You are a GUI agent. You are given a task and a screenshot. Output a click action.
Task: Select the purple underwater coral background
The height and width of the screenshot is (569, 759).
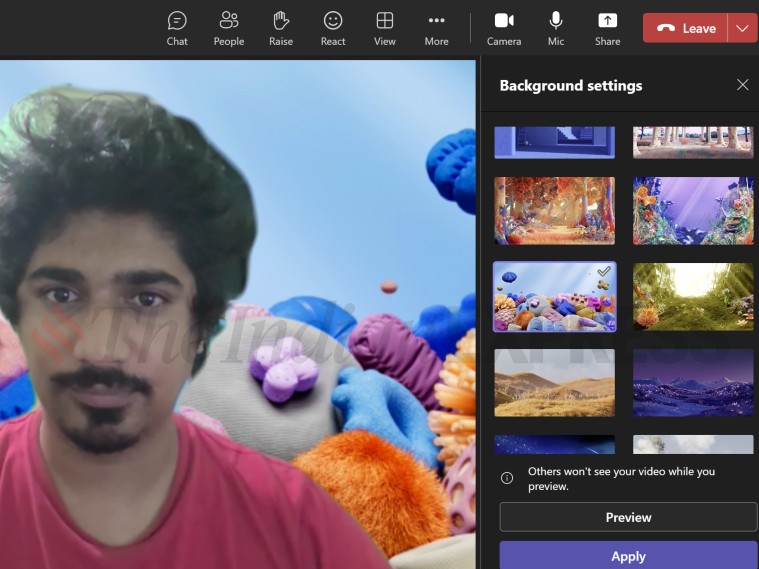[x=693, y=211]
